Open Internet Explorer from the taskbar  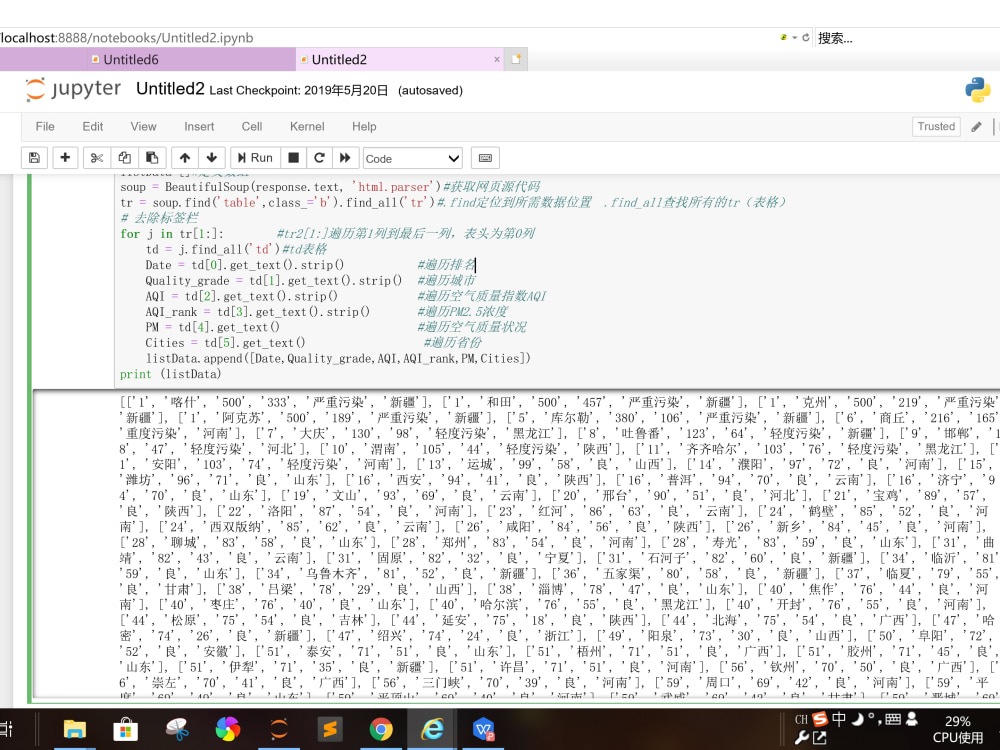click(x=432, y=729)
